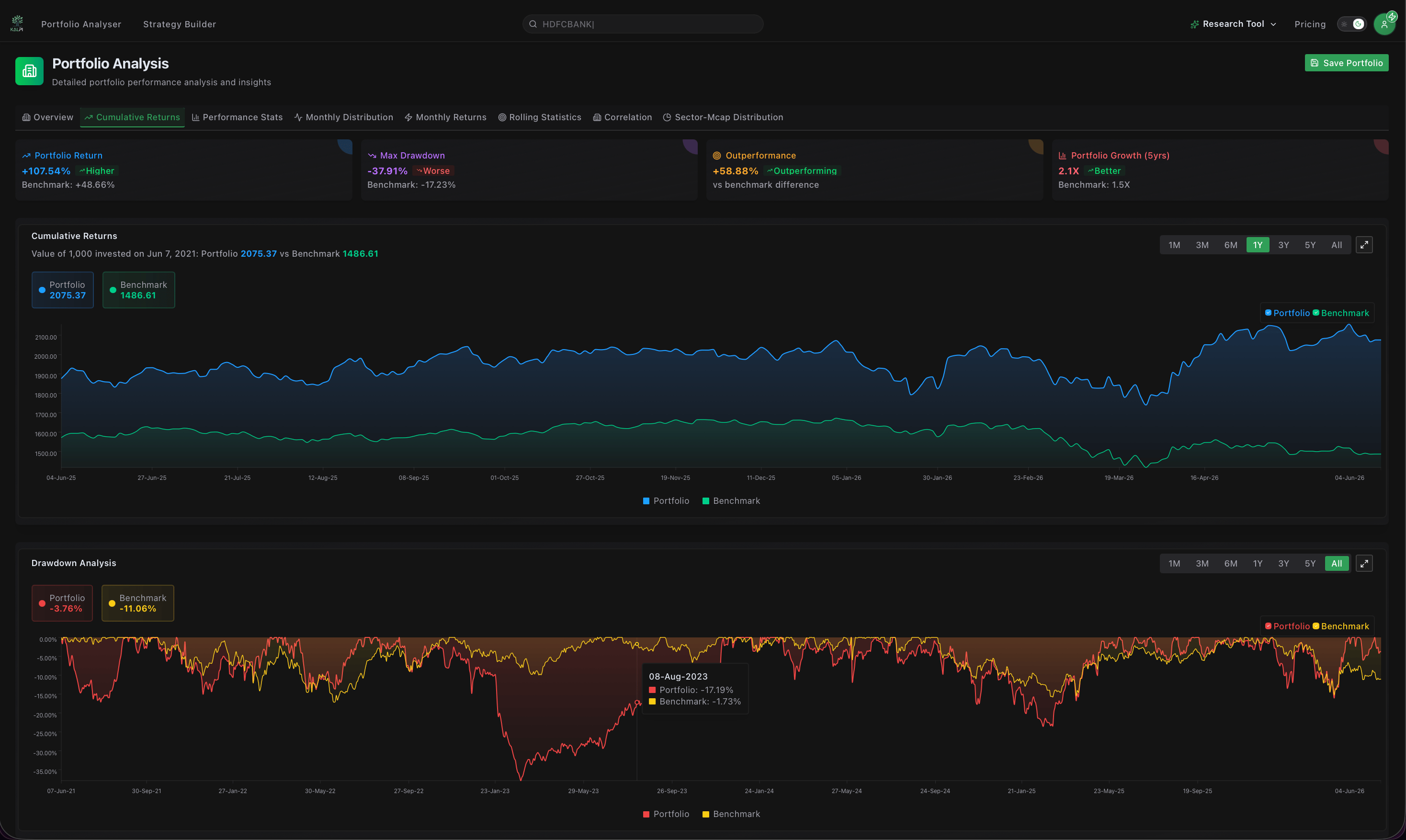Screen dimensions: 1406x840
Task: Click the Monthly Distribution pulse icon
Action: [298, 117]
